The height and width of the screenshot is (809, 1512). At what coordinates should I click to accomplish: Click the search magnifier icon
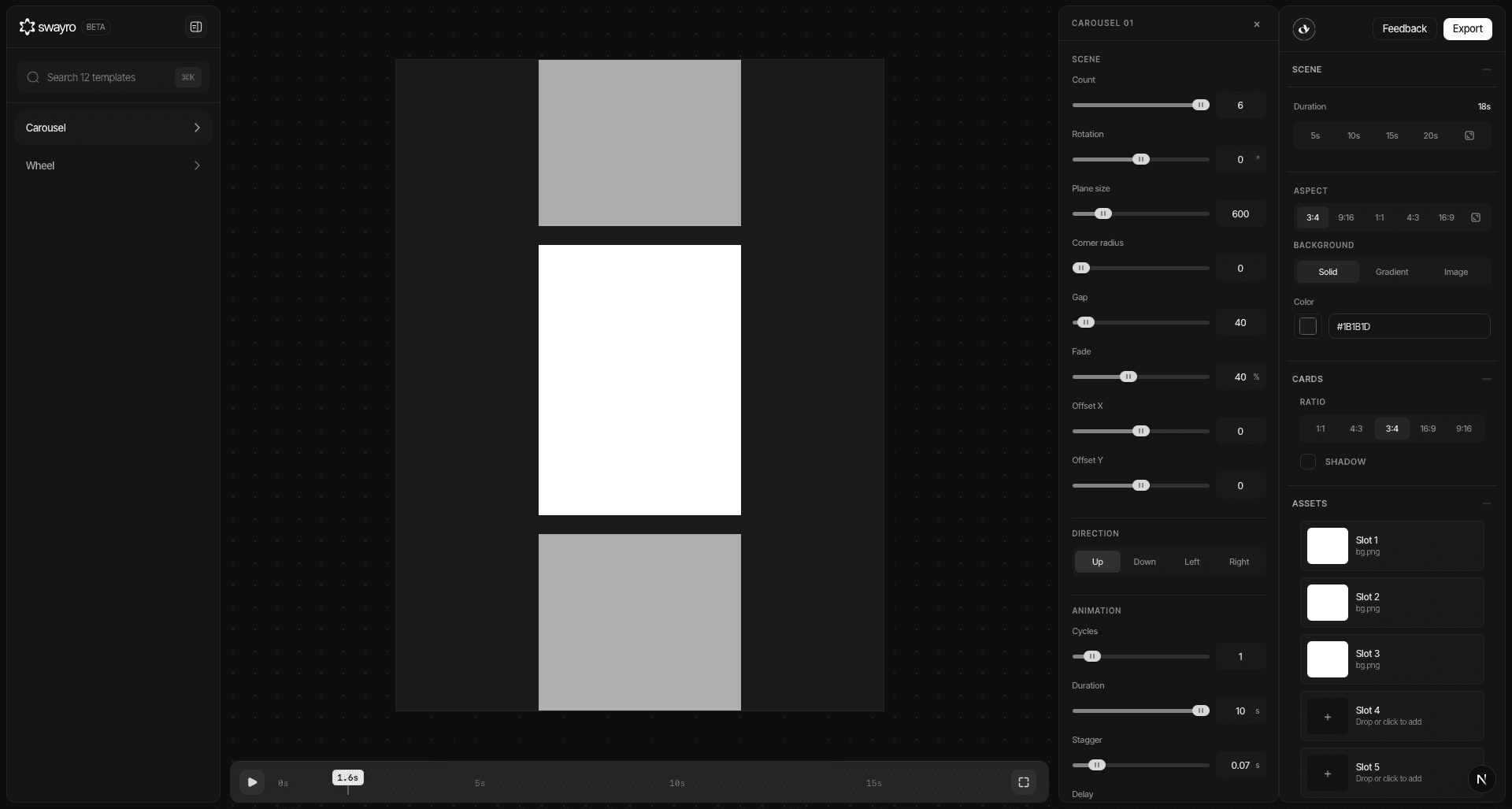(33, 77)
